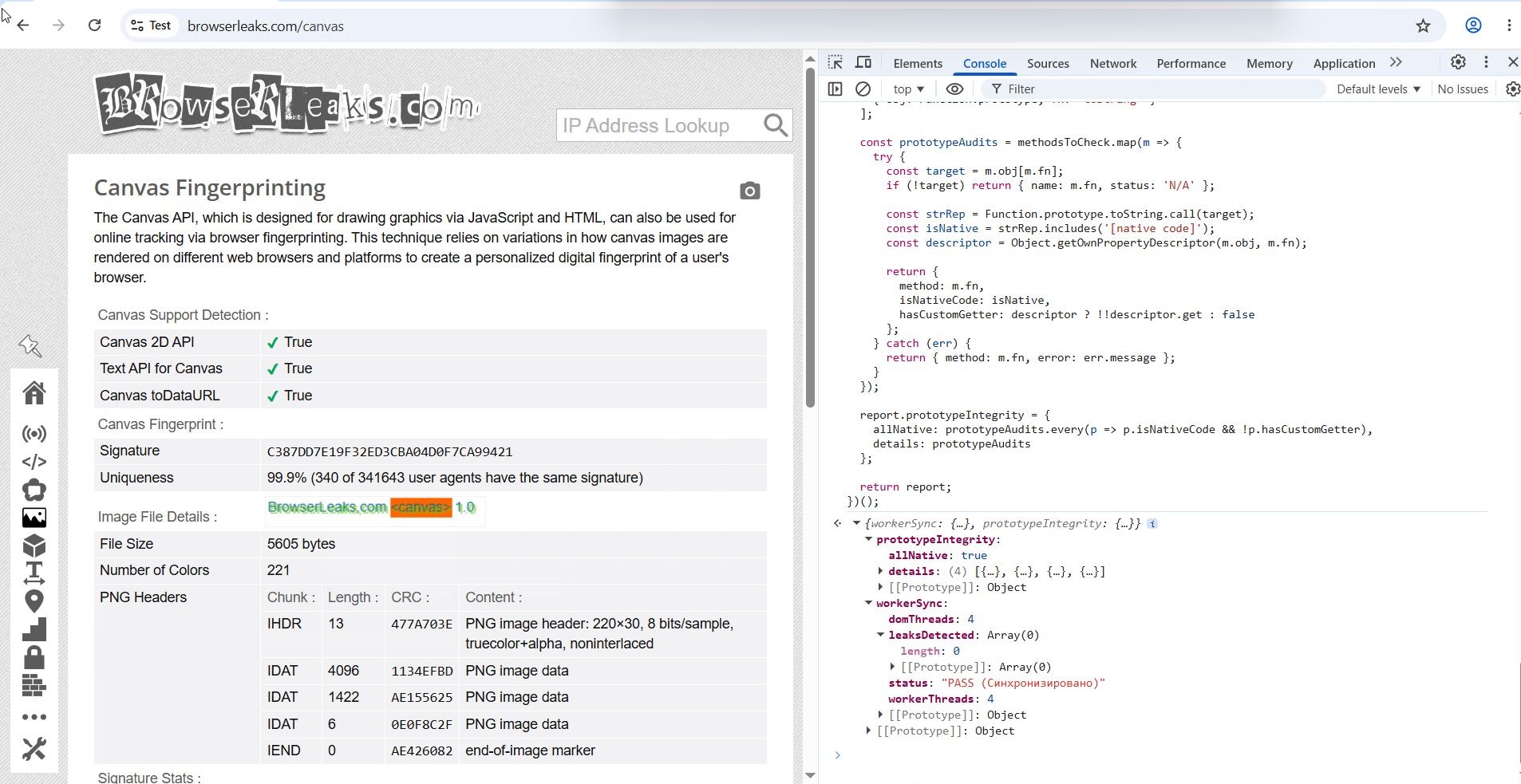
Task: Bookmark this page with the star icon
Action: tap(1423, 26)
